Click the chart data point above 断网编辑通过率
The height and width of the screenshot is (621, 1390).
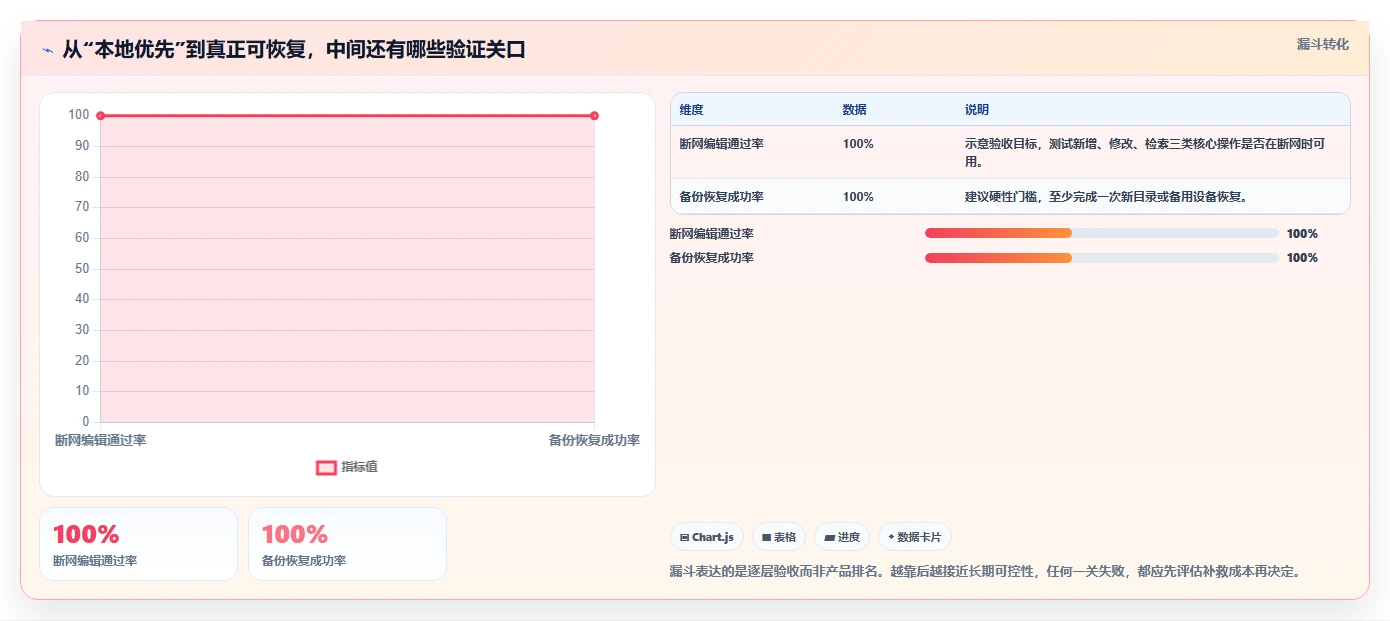pos(100,116)
